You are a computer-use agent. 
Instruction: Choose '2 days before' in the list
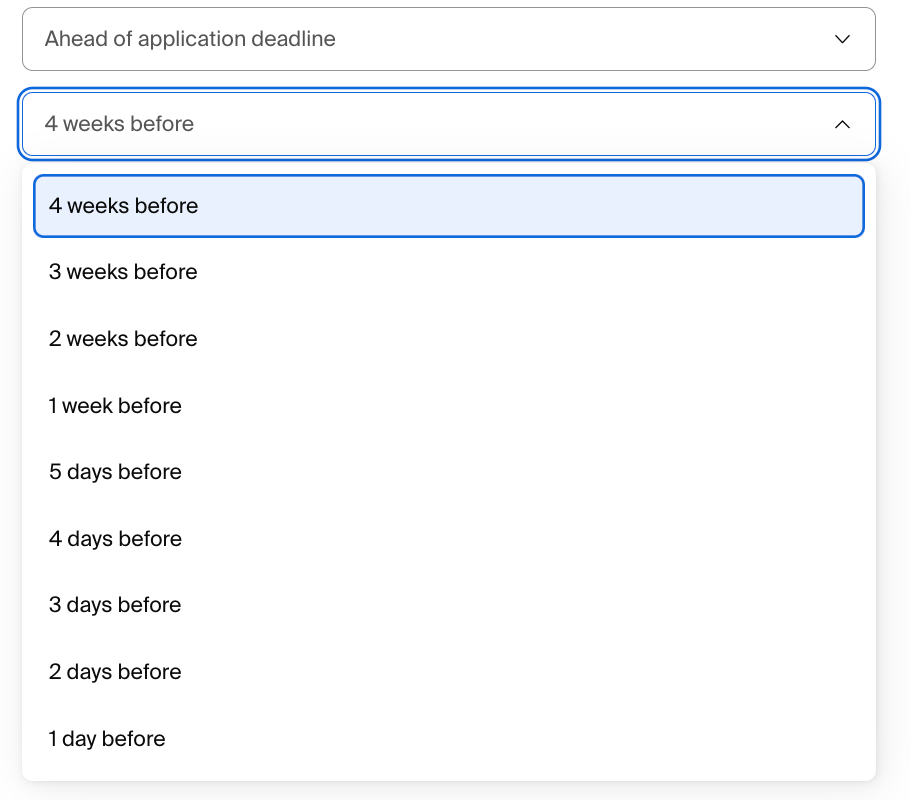(449, 671)
